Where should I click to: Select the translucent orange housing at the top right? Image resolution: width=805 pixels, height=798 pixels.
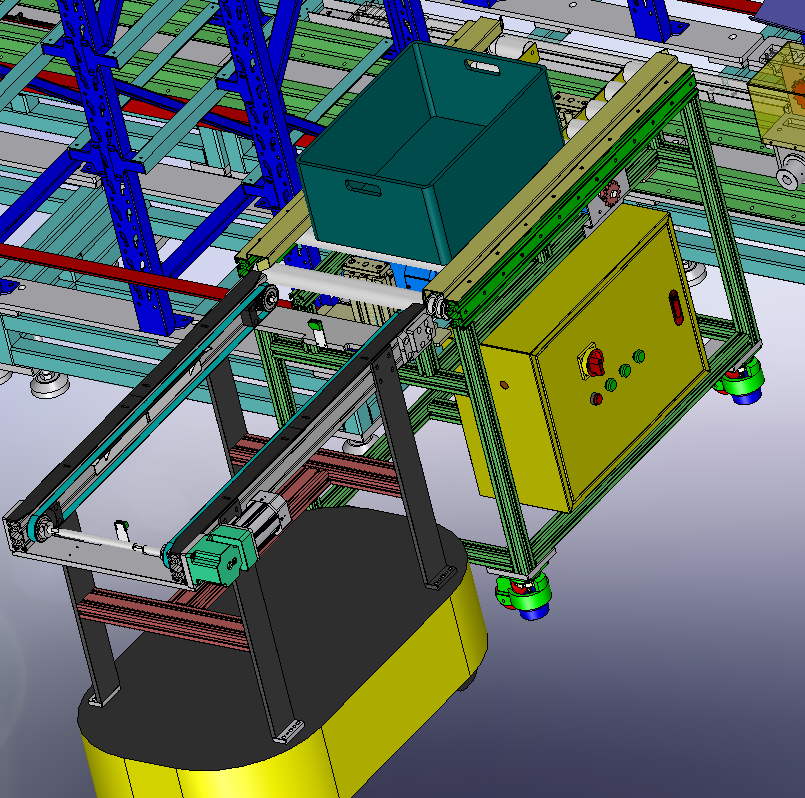point(779,98)
